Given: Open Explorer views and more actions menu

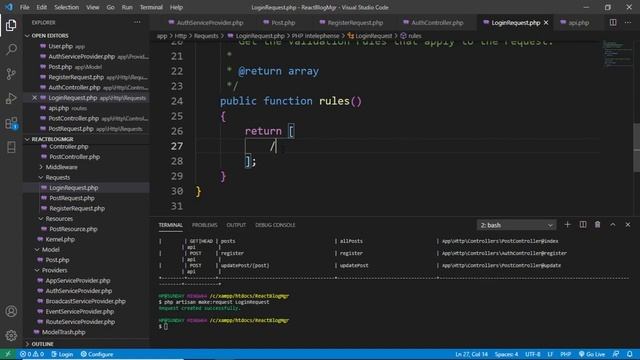Looking at the screenshot, I should tap(137, 22).
